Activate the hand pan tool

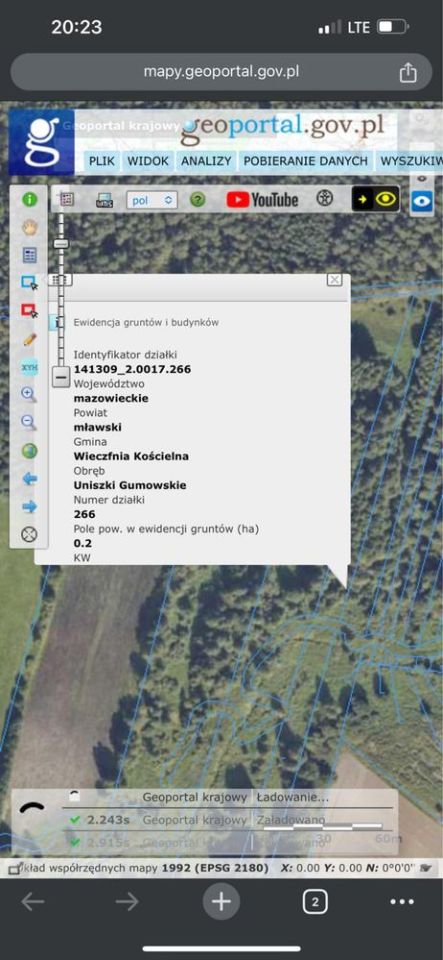[x=29, y=228]
